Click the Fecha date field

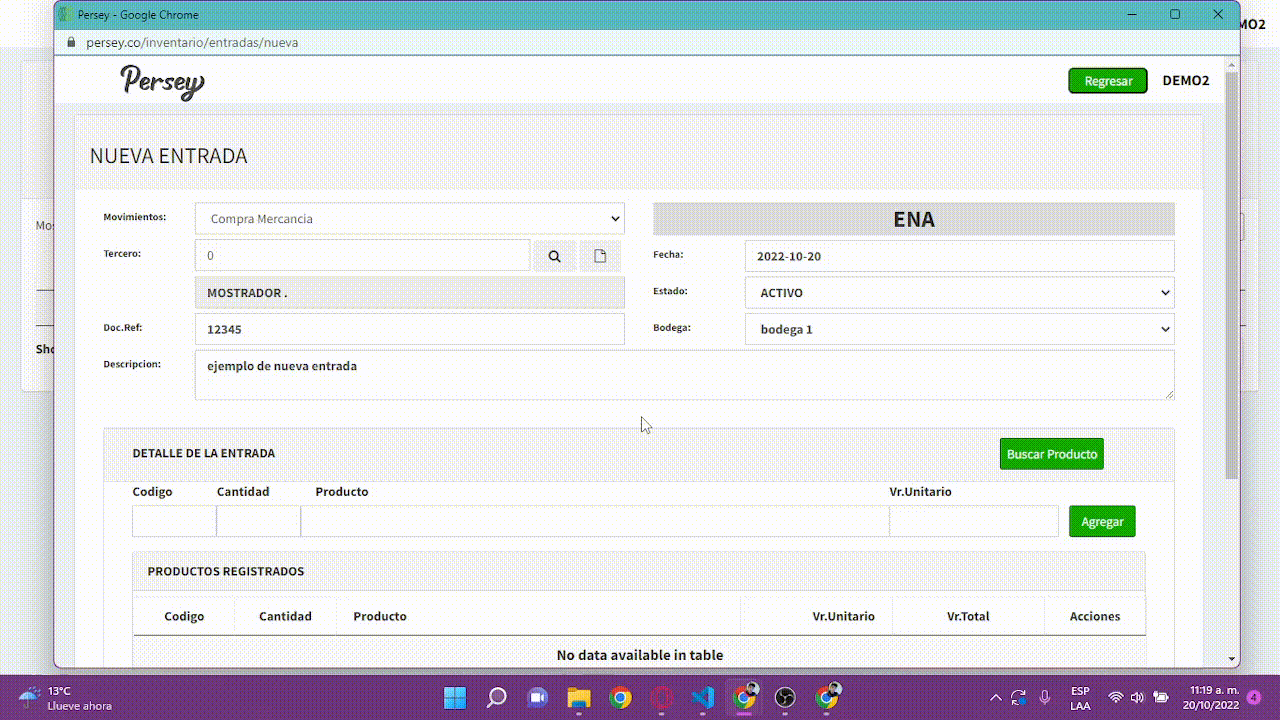959,256
